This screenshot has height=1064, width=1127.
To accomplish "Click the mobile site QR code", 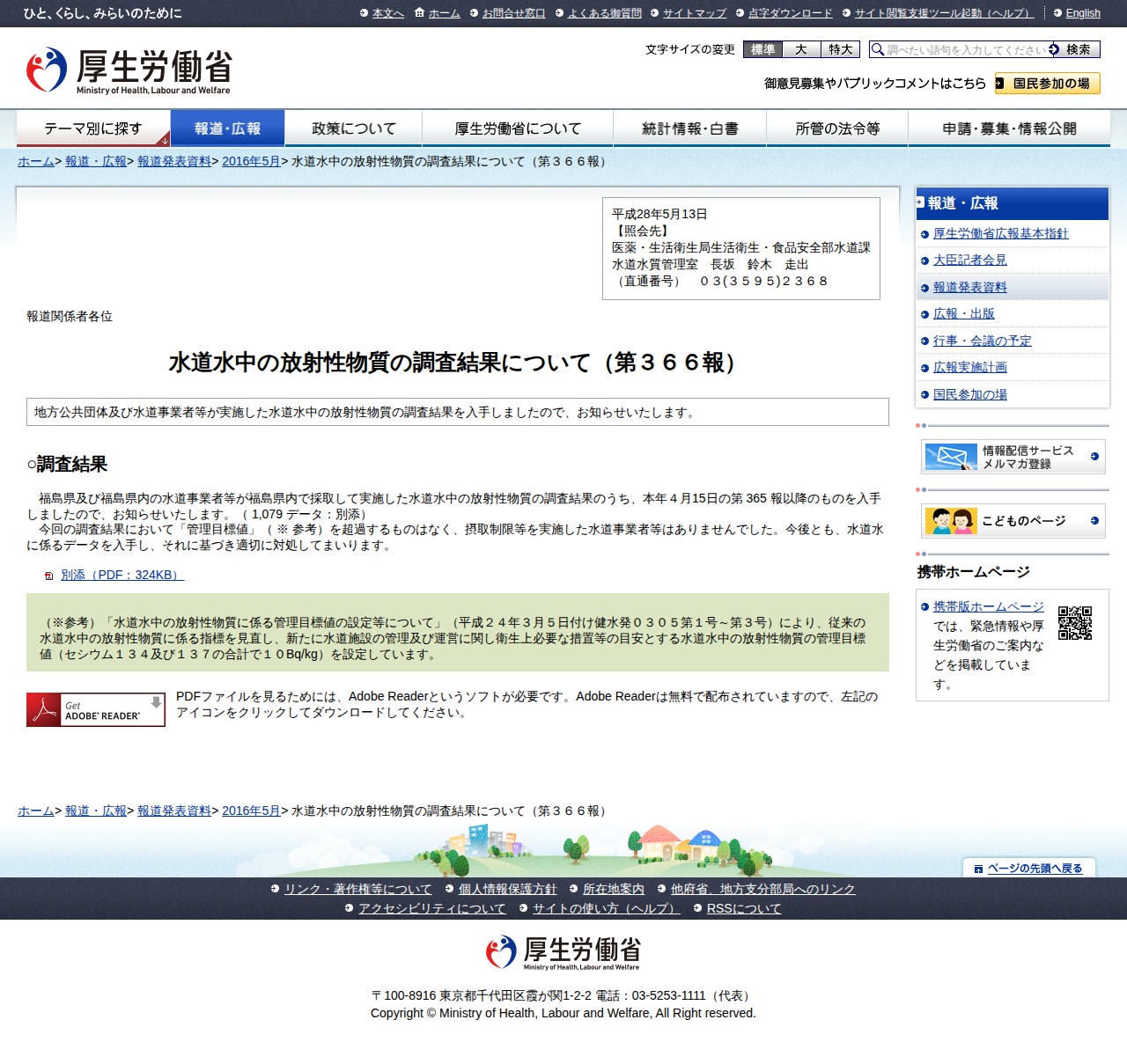I will pyautogui.click(x=1074, y=623).
